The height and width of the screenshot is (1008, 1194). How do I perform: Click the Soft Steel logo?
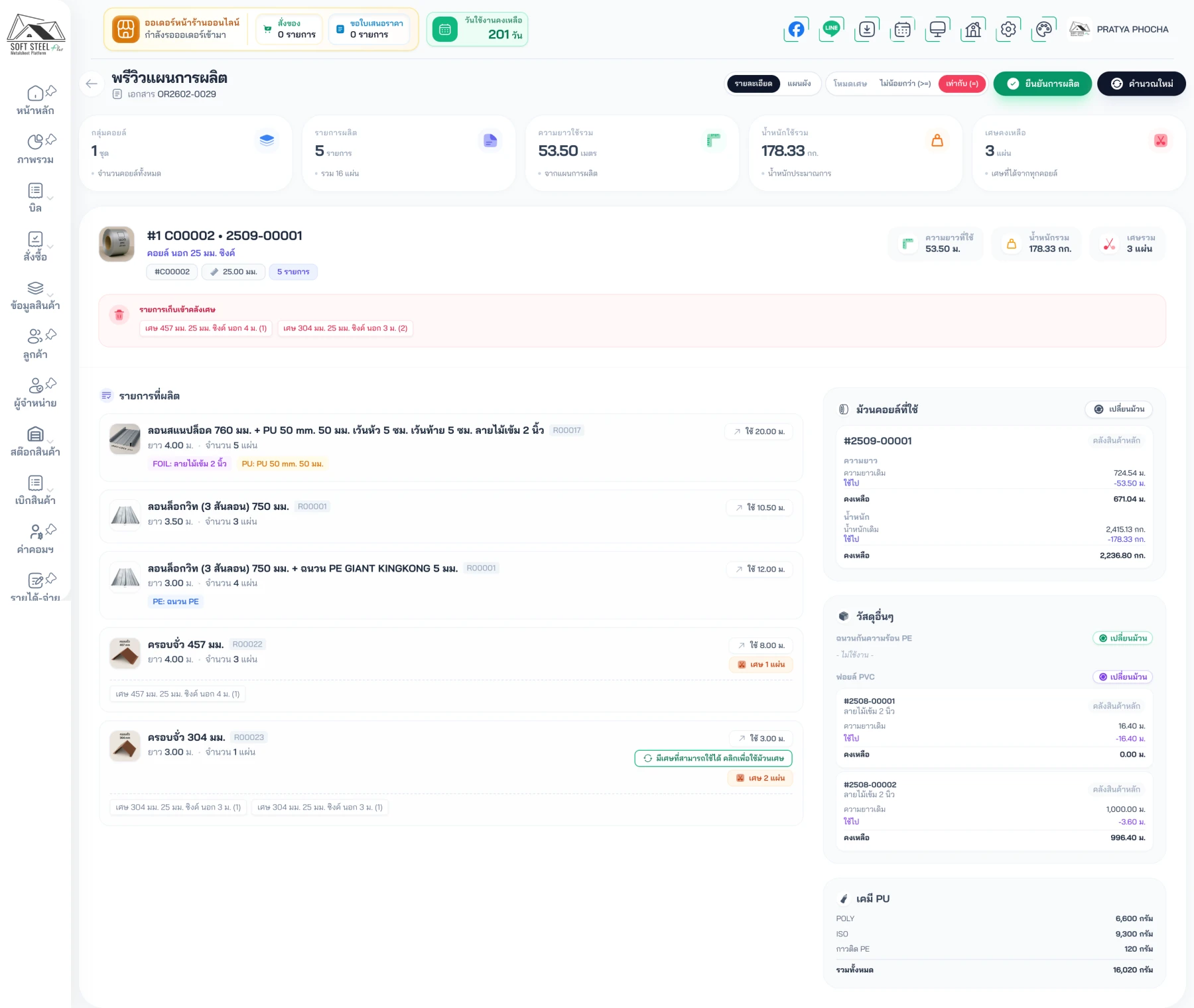pyautogui.click(x=36, y=34)
